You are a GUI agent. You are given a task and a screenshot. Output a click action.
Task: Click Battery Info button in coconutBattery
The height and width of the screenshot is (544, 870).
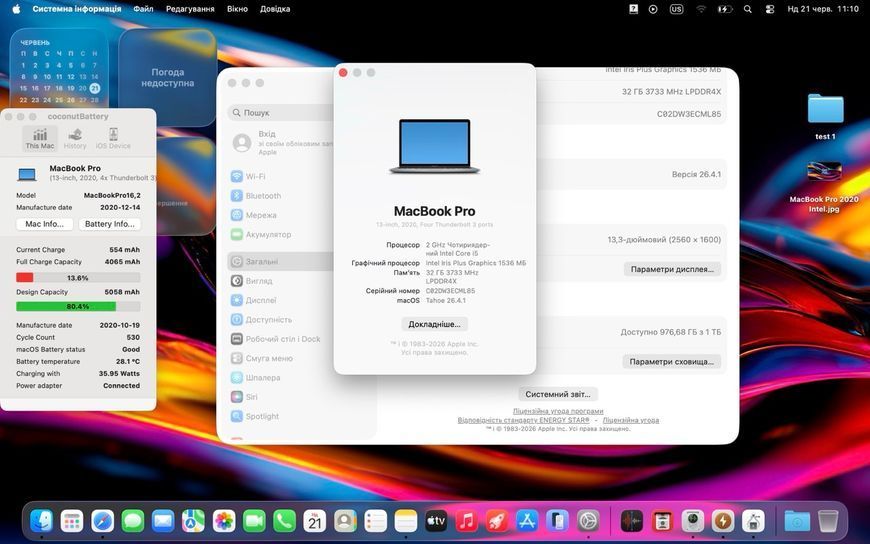110,224
